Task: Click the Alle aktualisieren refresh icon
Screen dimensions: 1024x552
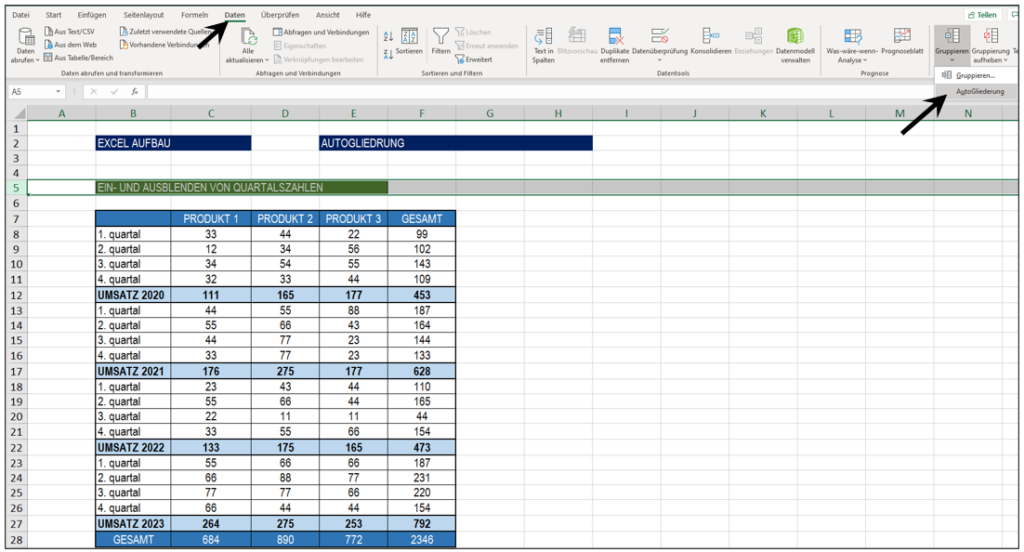Action: coord(248,37)
